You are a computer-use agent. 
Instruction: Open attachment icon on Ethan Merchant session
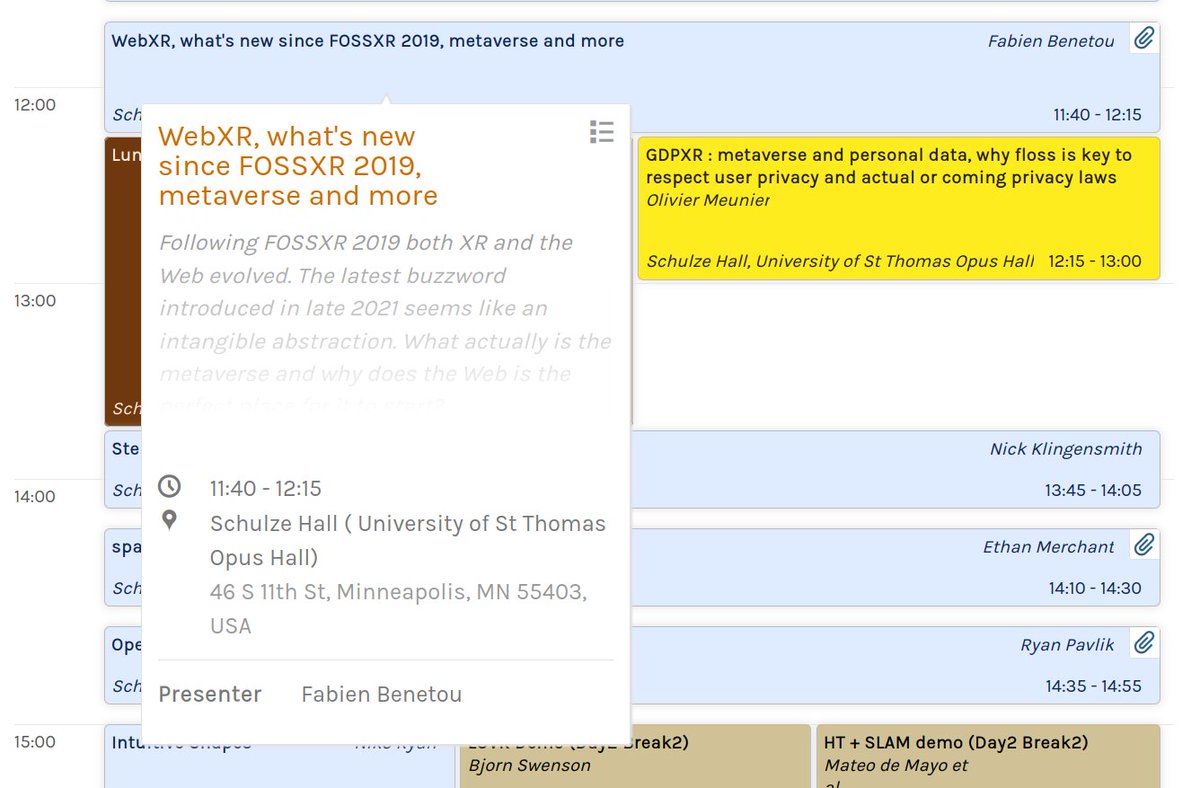click(x=1144, y=545)
